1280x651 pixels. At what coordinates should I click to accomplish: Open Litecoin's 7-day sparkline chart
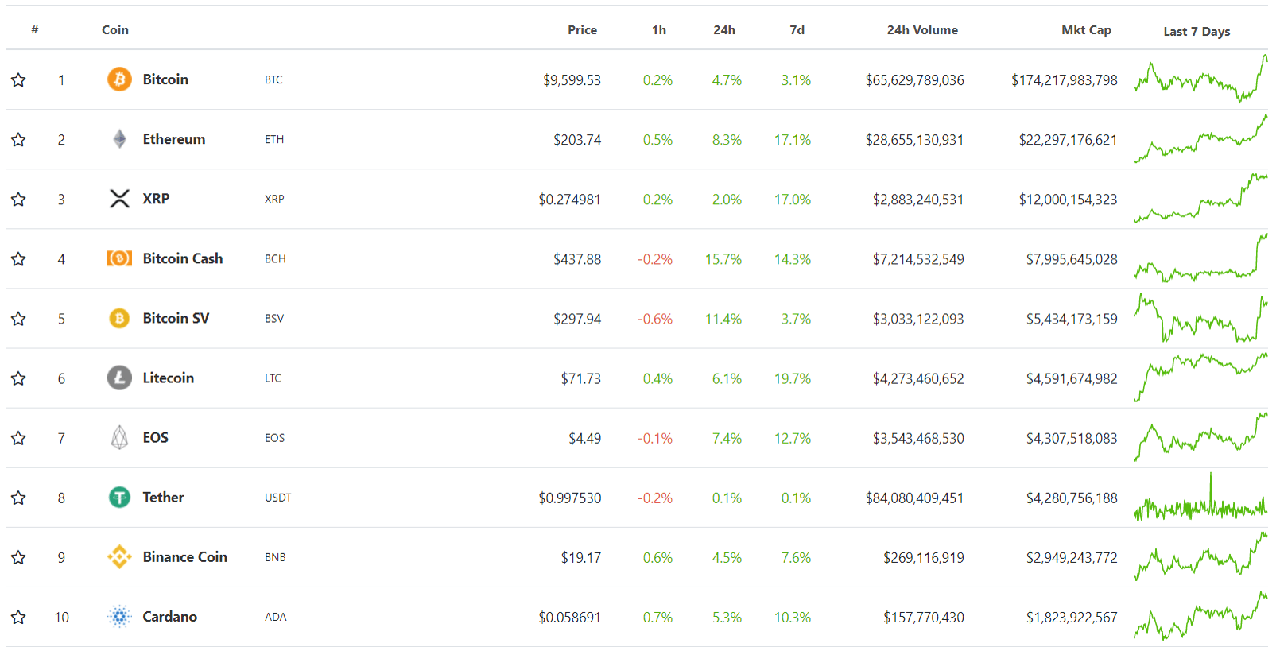tap(1200, 377)
